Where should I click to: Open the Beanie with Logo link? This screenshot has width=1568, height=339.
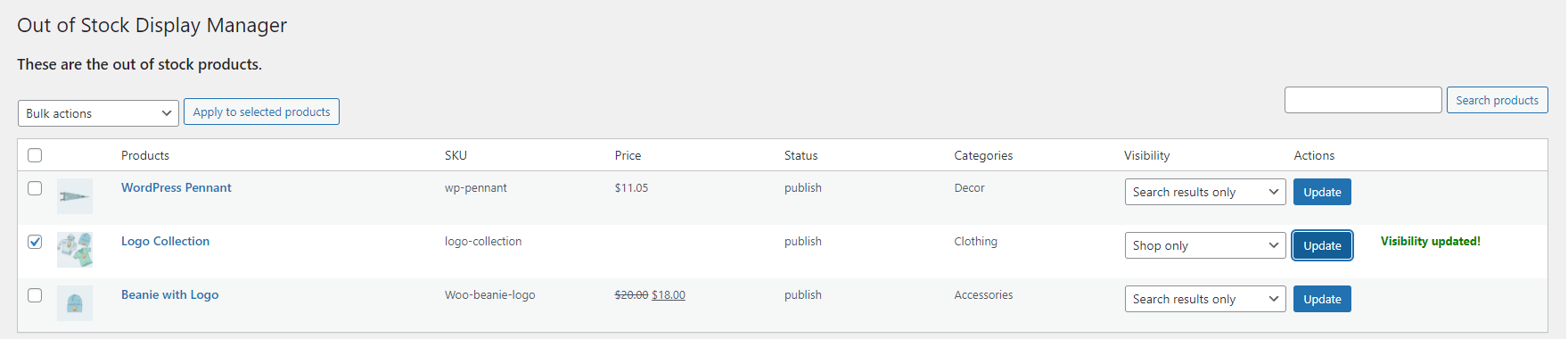pyautogui.click(x=170, y=294)
